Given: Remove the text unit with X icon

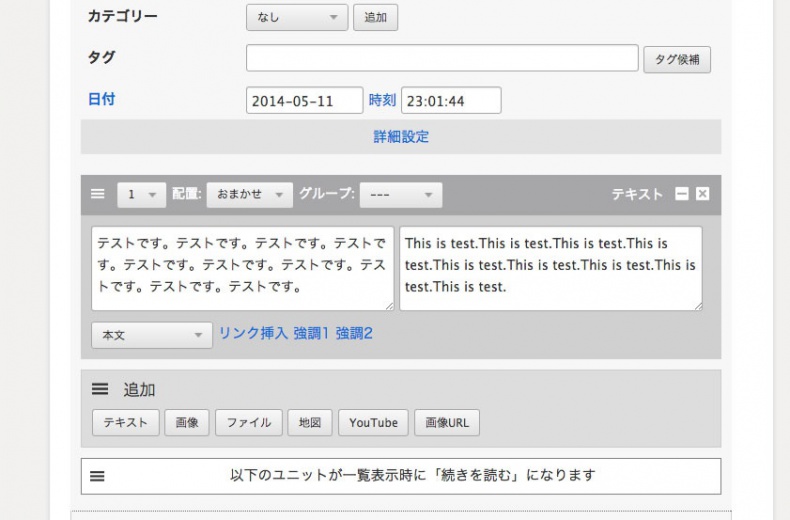Looking at the screenshot, I should (703, 194).
